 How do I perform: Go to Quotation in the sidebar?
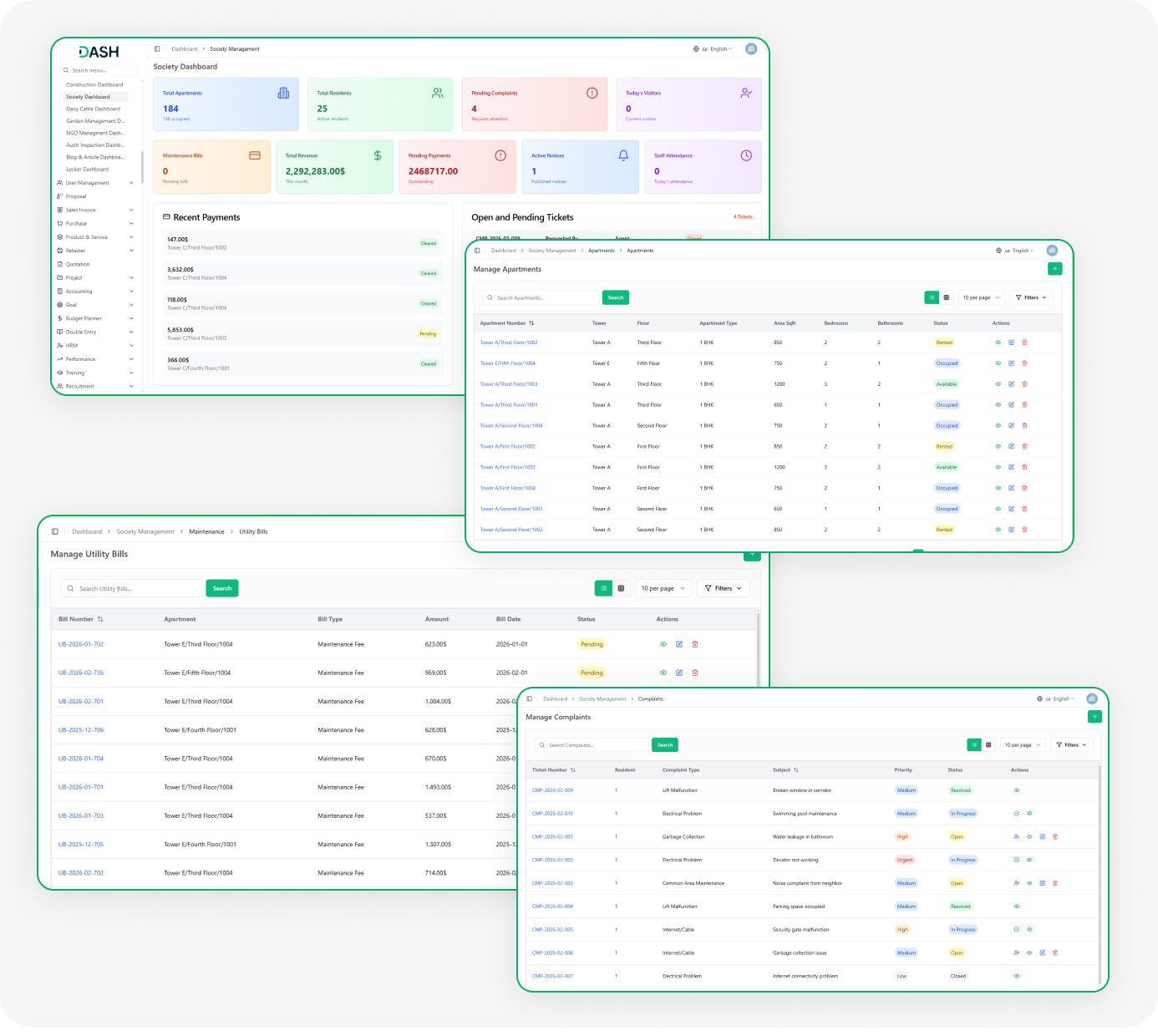click(x=78, y=264)
